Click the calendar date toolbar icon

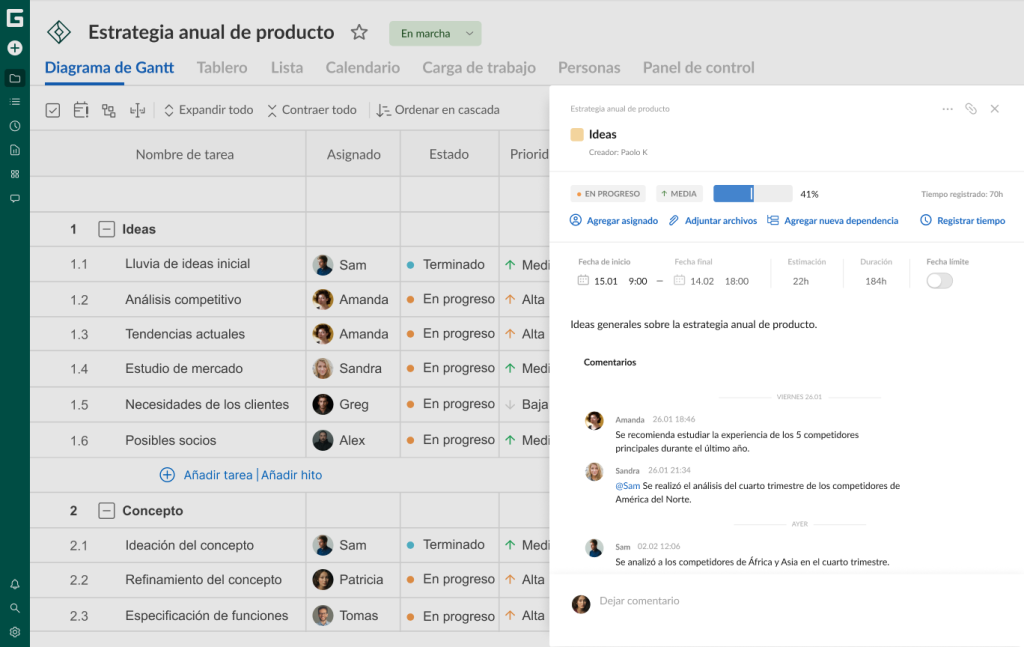81,110
